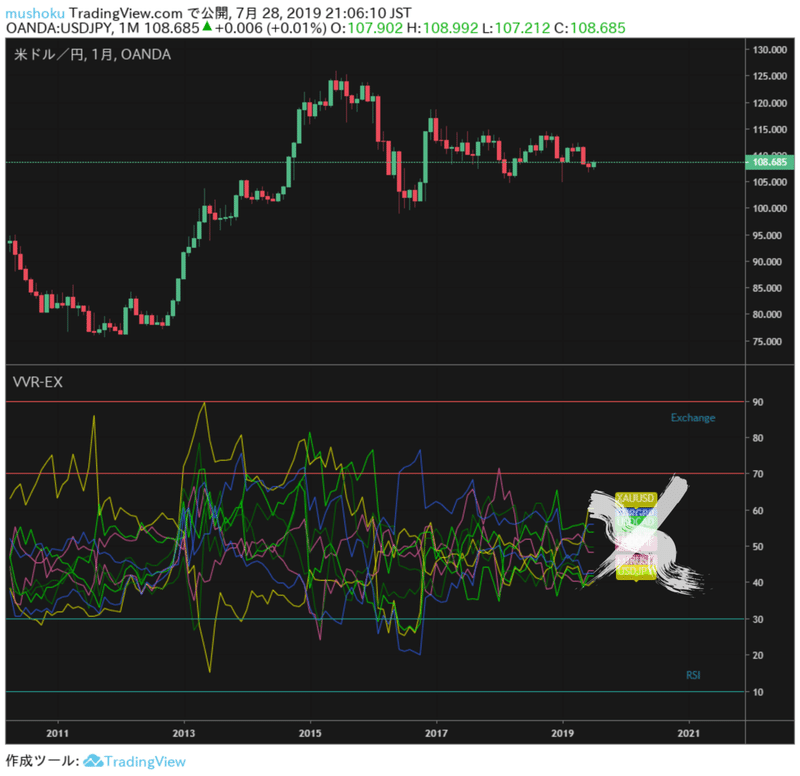Click the RSI scale value 40
This screenshot has height=776, width=800.
tap(758, 583)
